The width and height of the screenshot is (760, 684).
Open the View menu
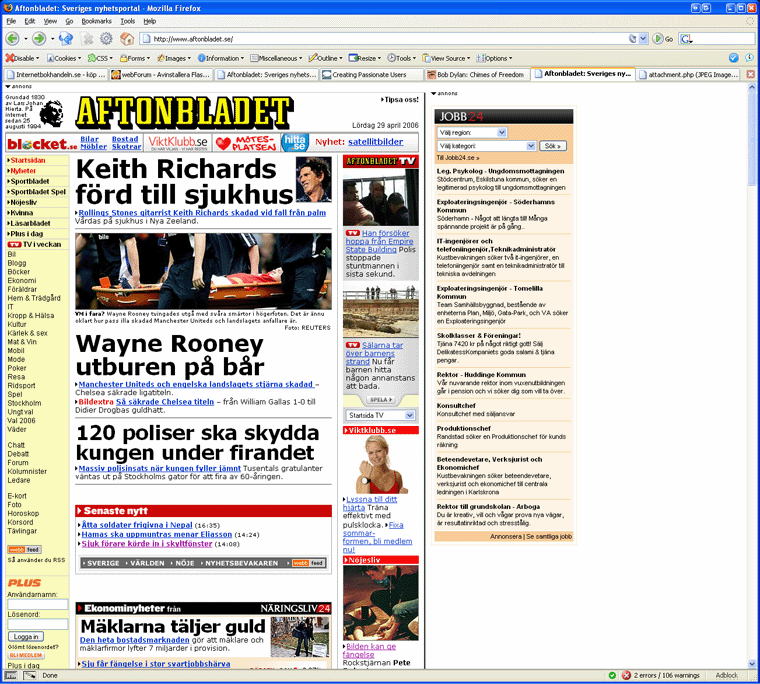(50, 21)
